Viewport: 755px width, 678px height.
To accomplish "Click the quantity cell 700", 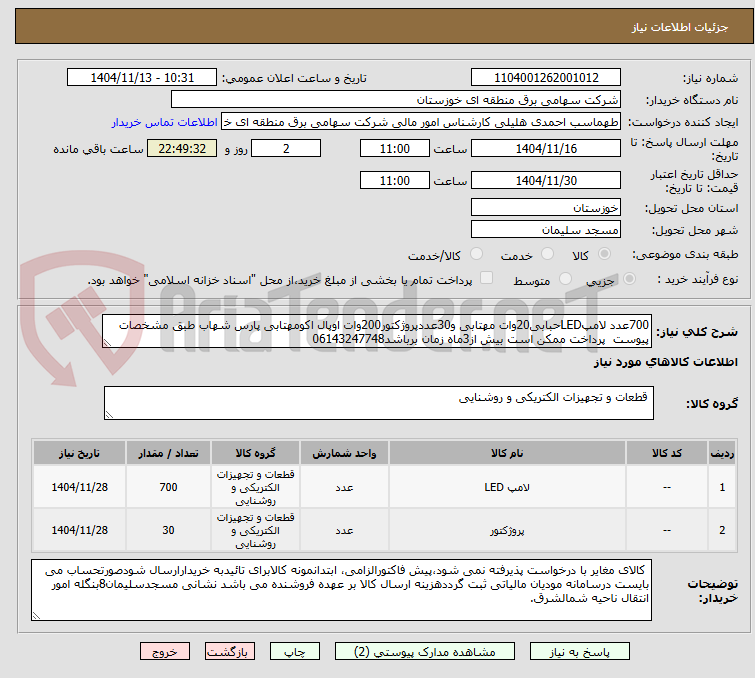I will (168, 487).
